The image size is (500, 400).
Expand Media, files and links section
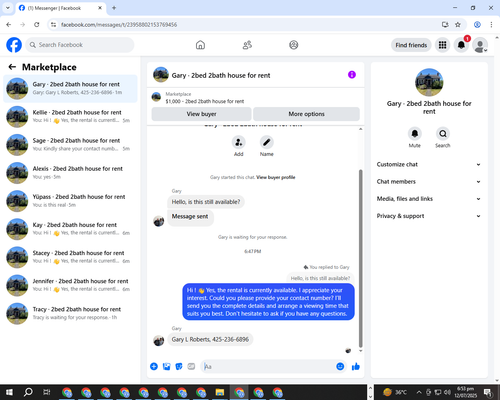tap(429, 199)
